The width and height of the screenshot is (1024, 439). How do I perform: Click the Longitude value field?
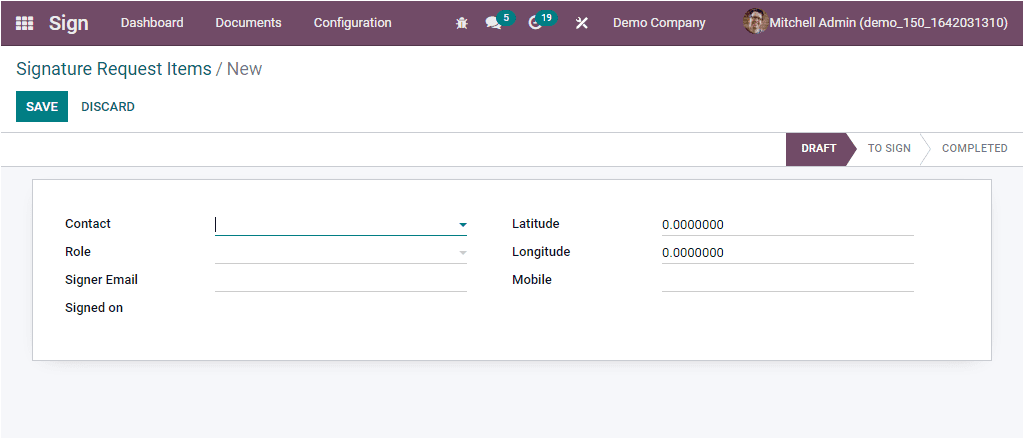point(788,253)
